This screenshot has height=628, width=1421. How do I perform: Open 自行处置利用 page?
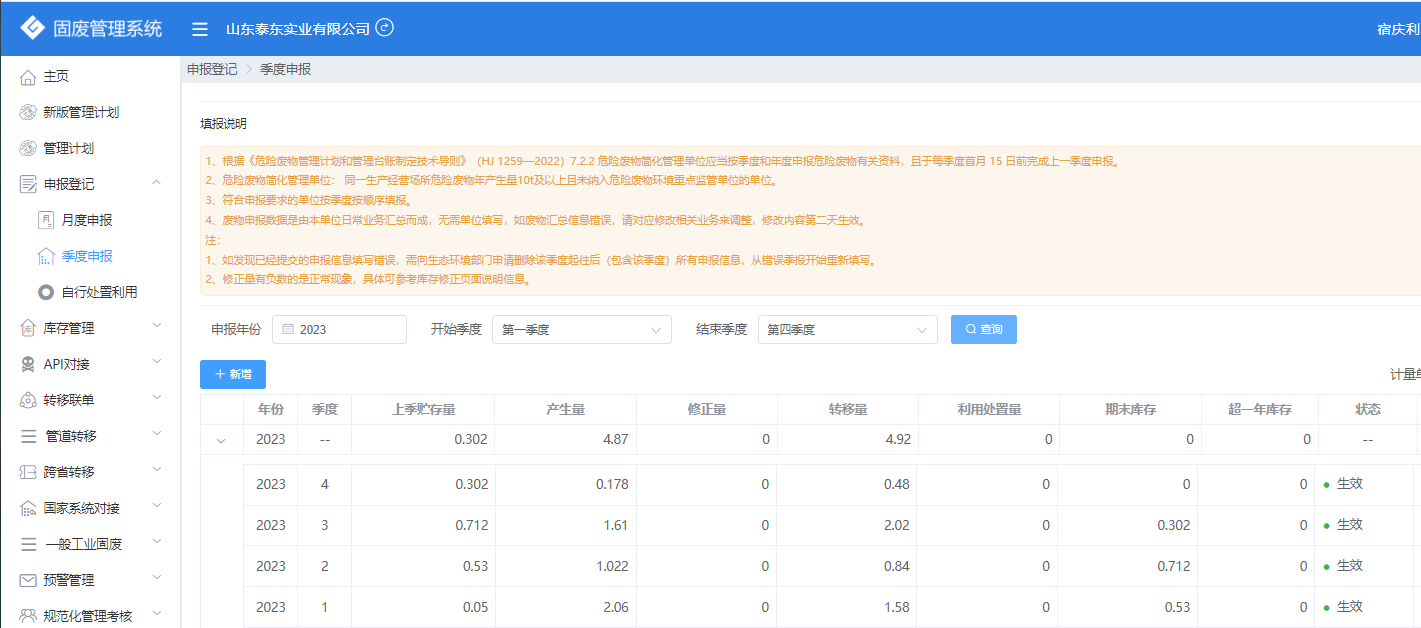(98, 292)
